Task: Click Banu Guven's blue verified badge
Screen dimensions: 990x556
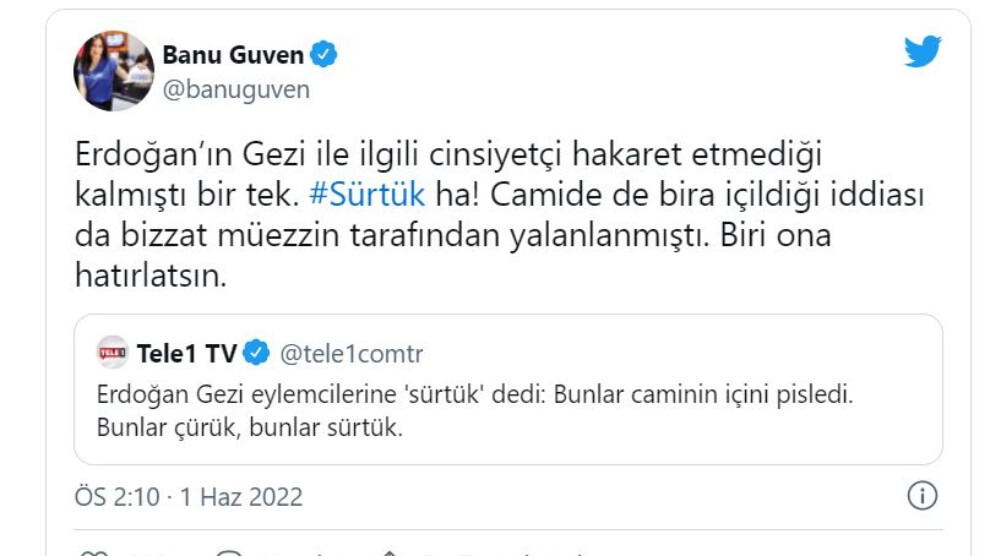Action: (322, 53)
